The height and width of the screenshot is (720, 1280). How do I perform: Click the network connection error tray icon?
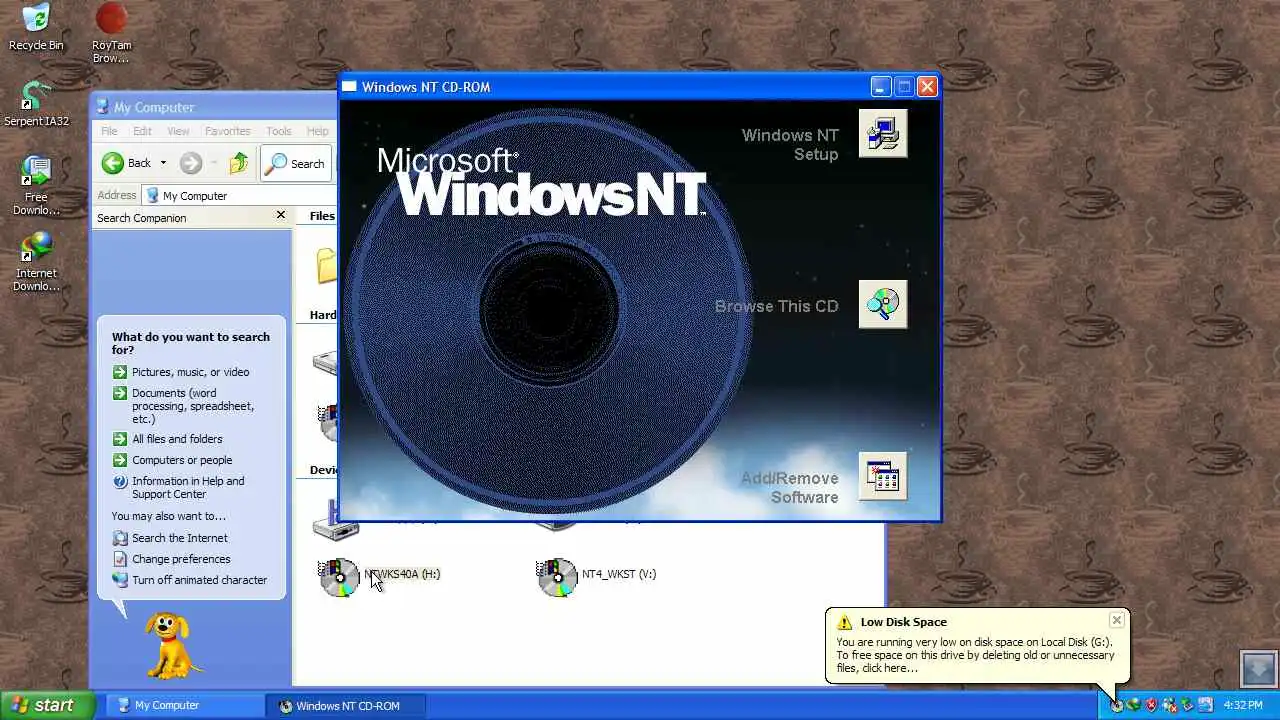click(1169, 705)
